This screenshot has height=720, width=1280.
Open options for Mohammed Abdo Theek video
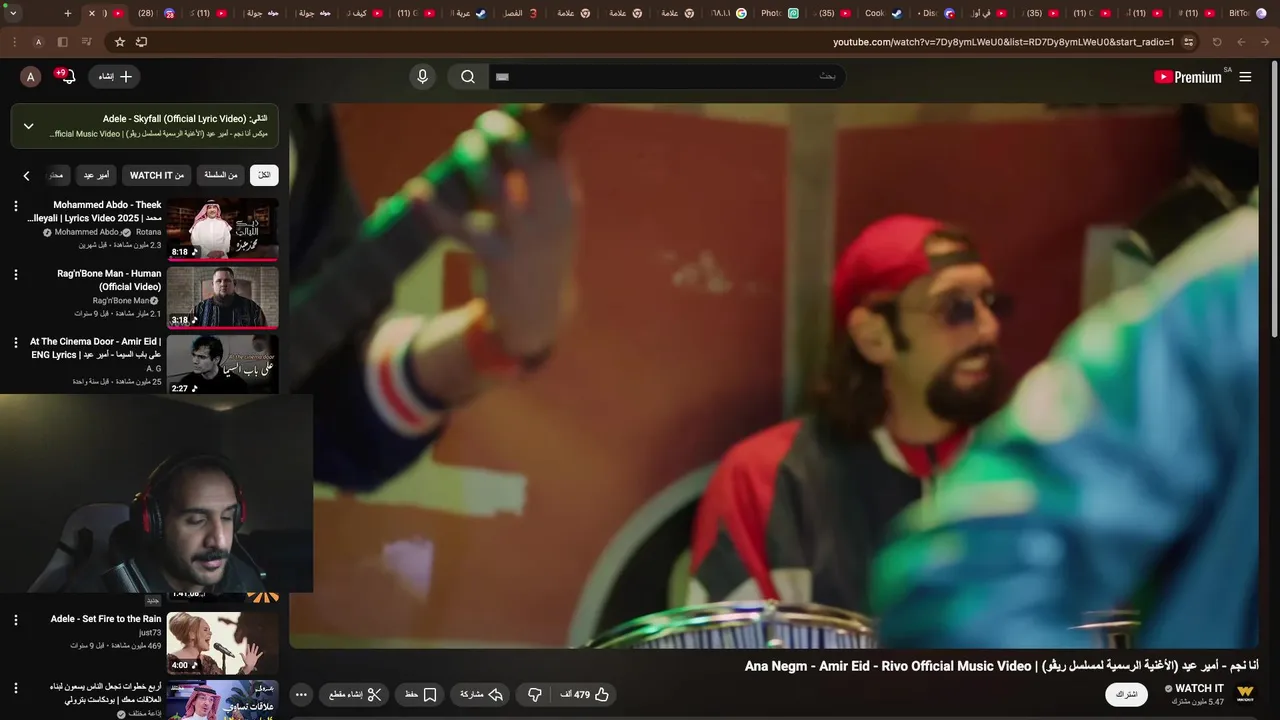pos(15,205)
